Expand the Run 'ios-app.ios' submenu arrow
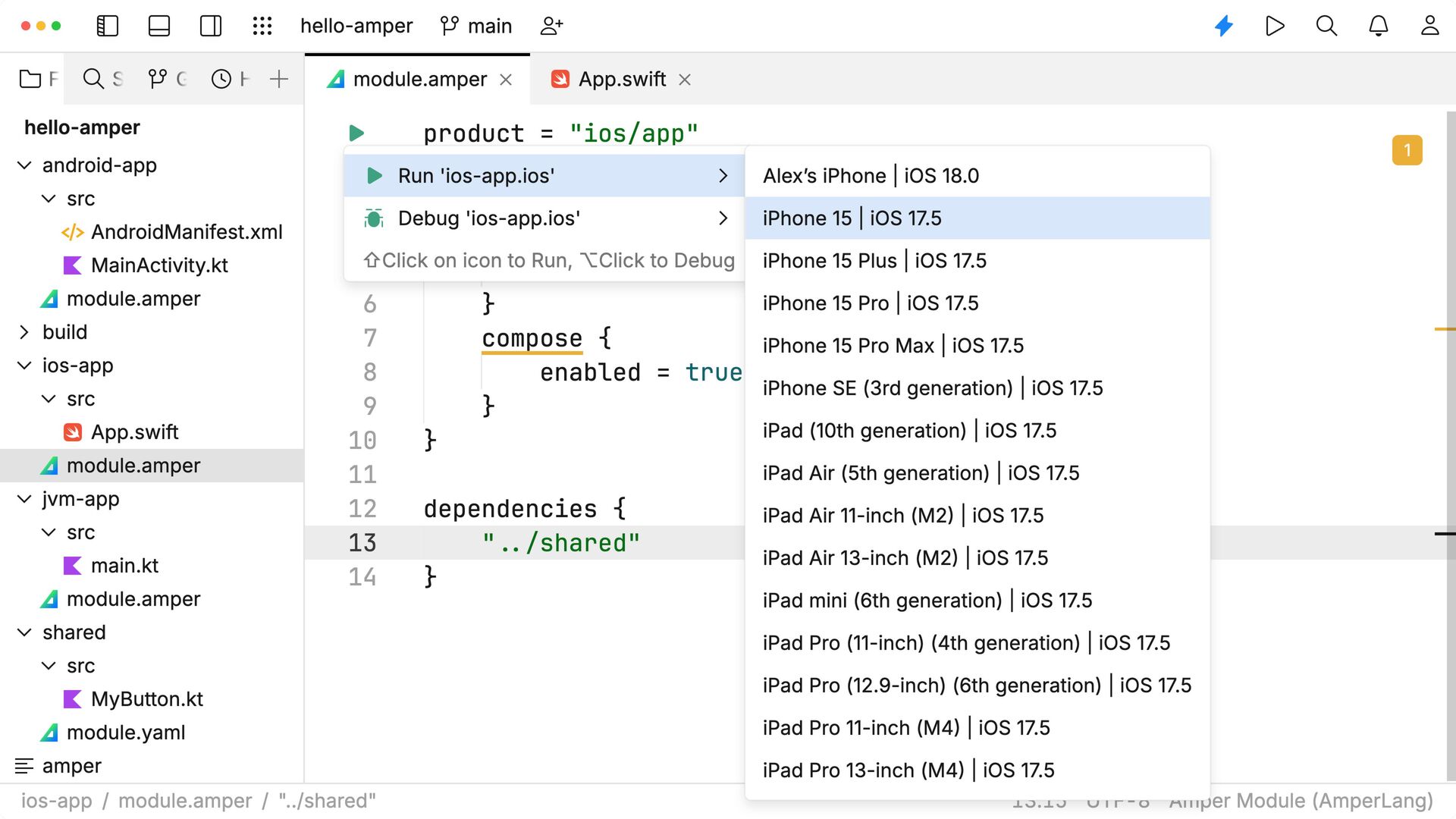Image resolution: width=1456 pixels, height=819 pixels. pos(723,176)
